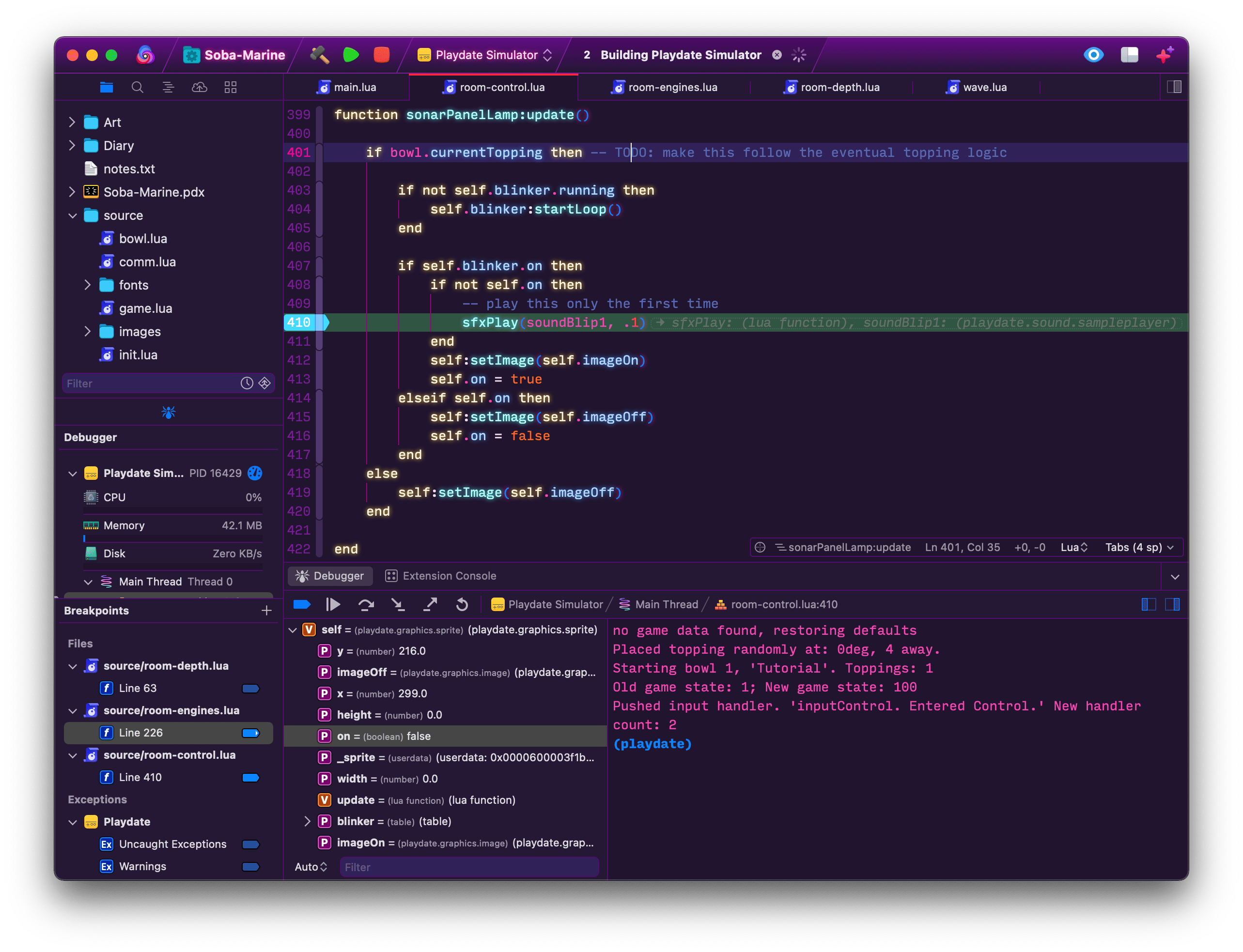This screenshot has width=1243, height=952.
Task: Click the debugger Restart icon
Action: pos(462,605)
